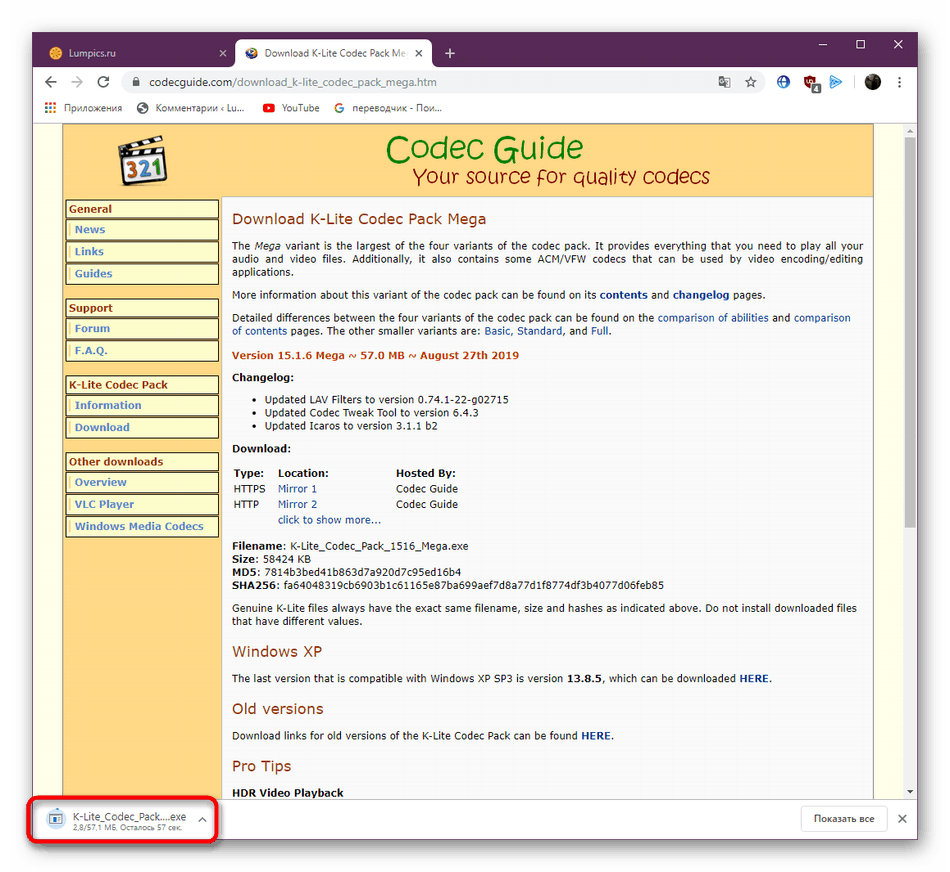This screenshot has height=872, width=950.
Task: Go forward in browser history
Action: pos(77,82)
